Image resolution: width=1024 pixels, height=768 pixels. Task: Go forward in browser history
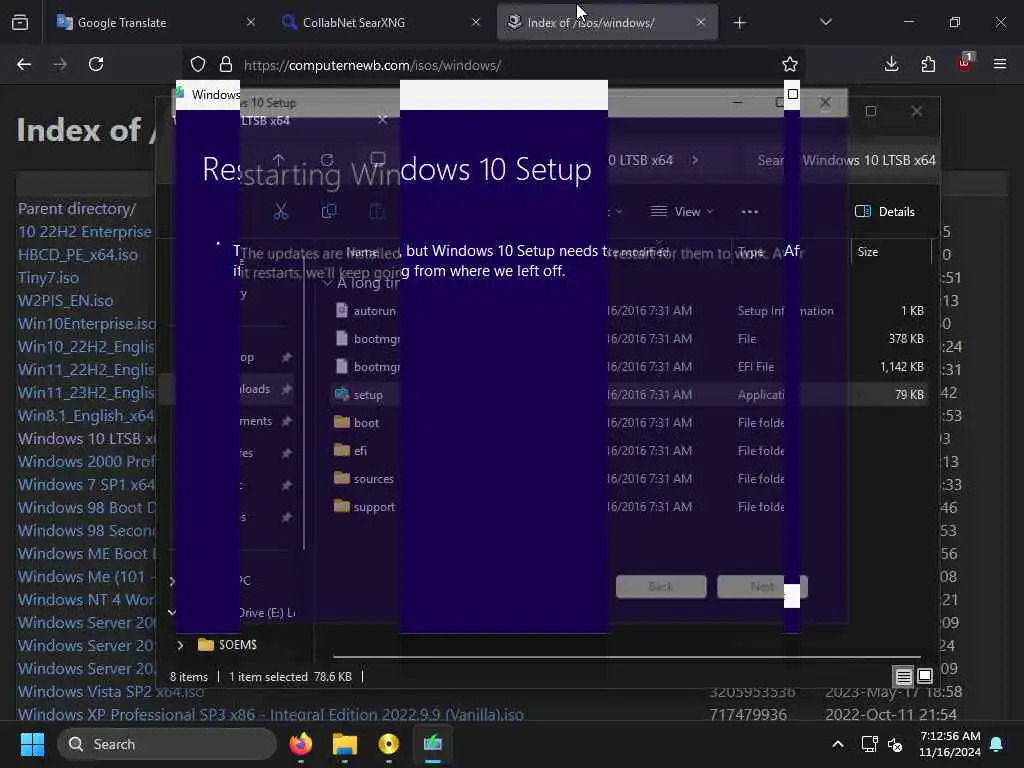pos(60,64)
